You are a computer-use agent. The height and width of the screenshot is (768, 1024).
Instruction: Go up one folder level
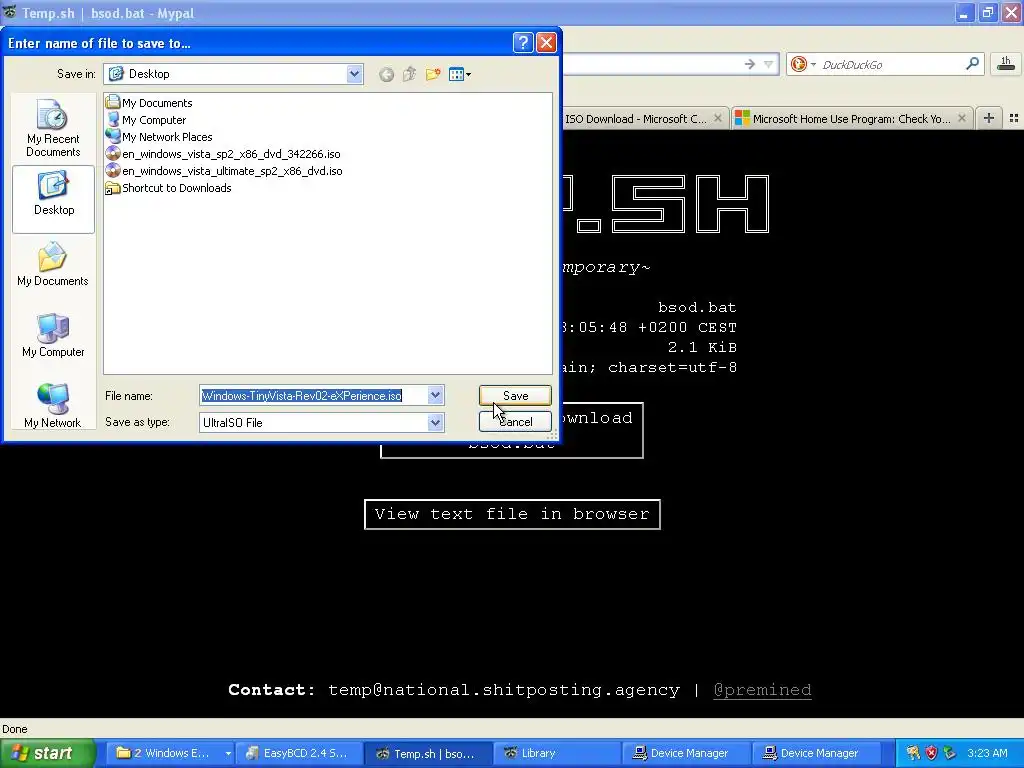(409, 74)
